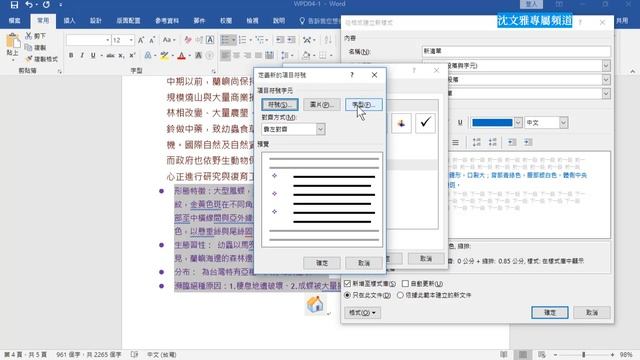The height and width of the screenshot is (360, 640).
Task: Click the Align Left icon in ribbon
Action: tap(225, 55)
